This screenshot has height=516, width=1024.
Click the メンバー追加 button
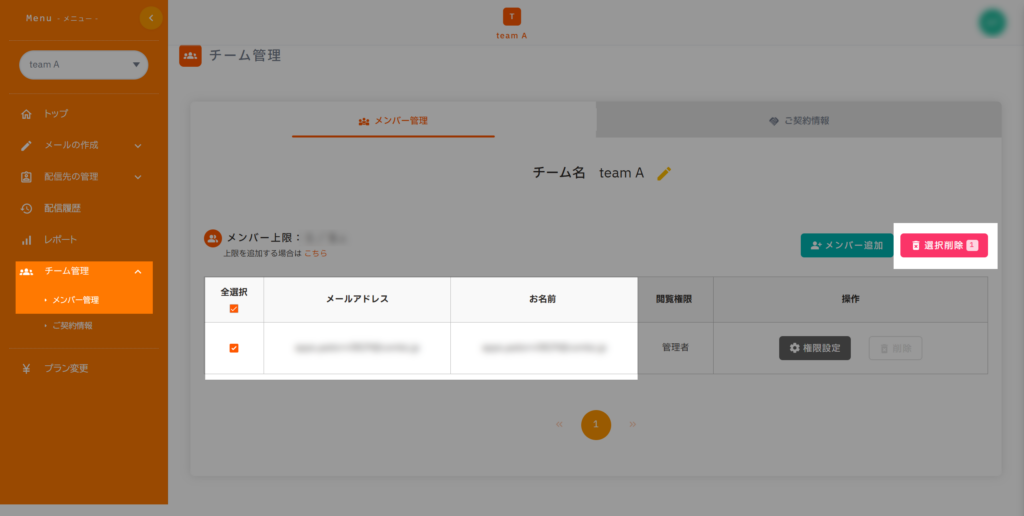coord(846,245)
